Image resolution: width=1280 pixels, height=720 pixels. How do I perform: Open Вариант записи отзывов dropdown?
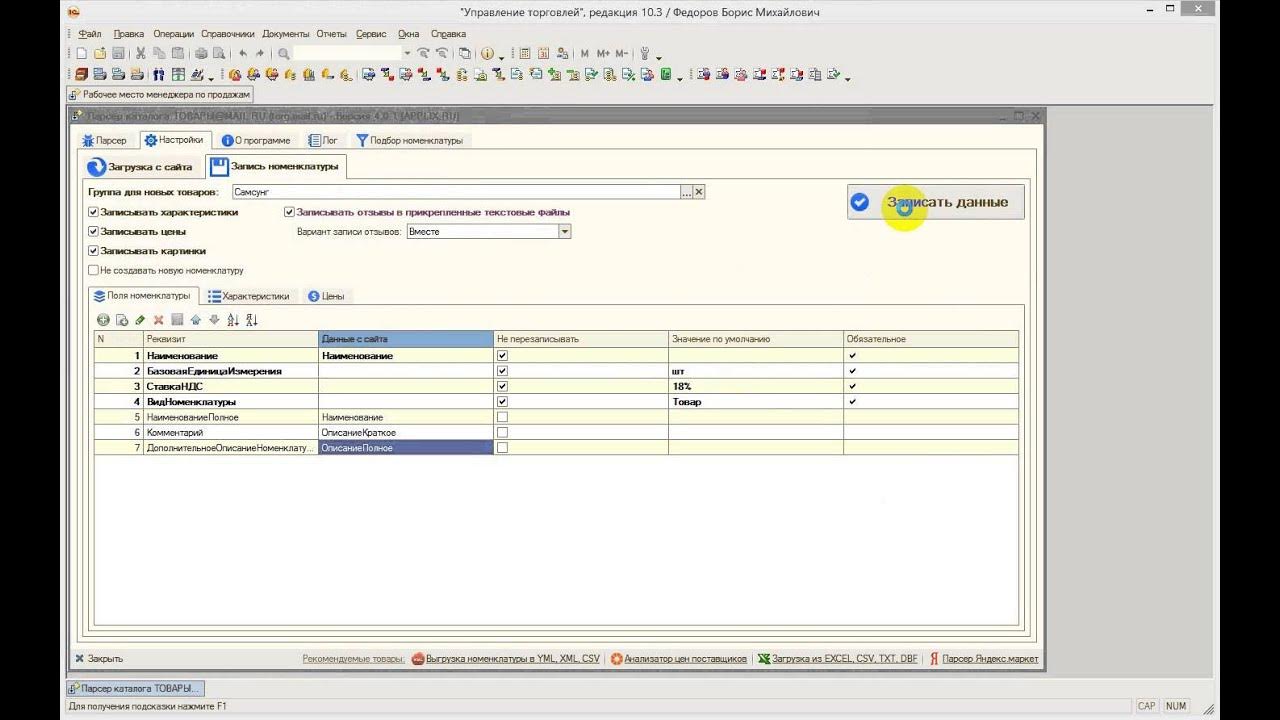point(565,231)
